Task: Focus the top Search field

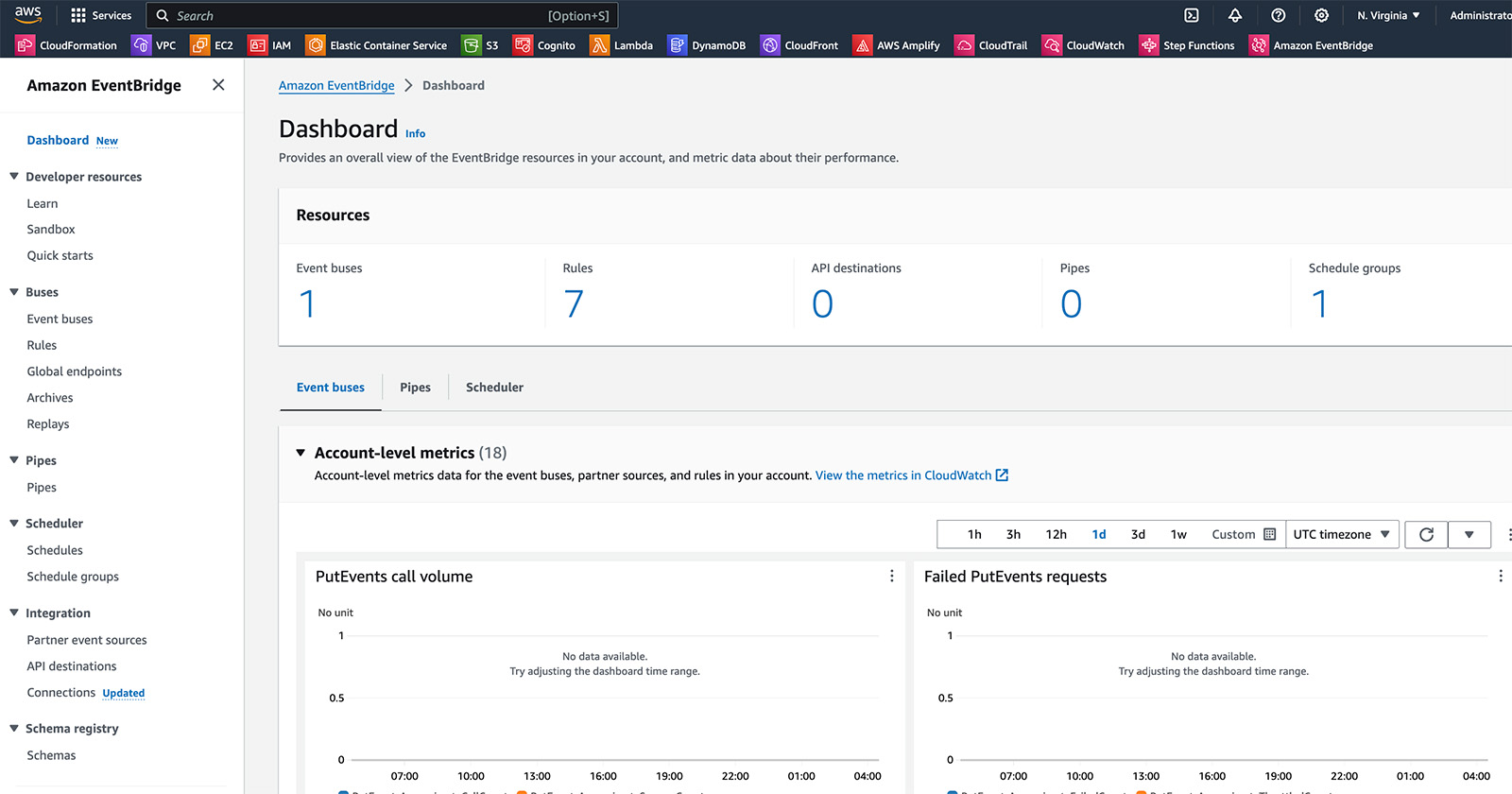Action: pyautogui.click(x=382, y=15)
